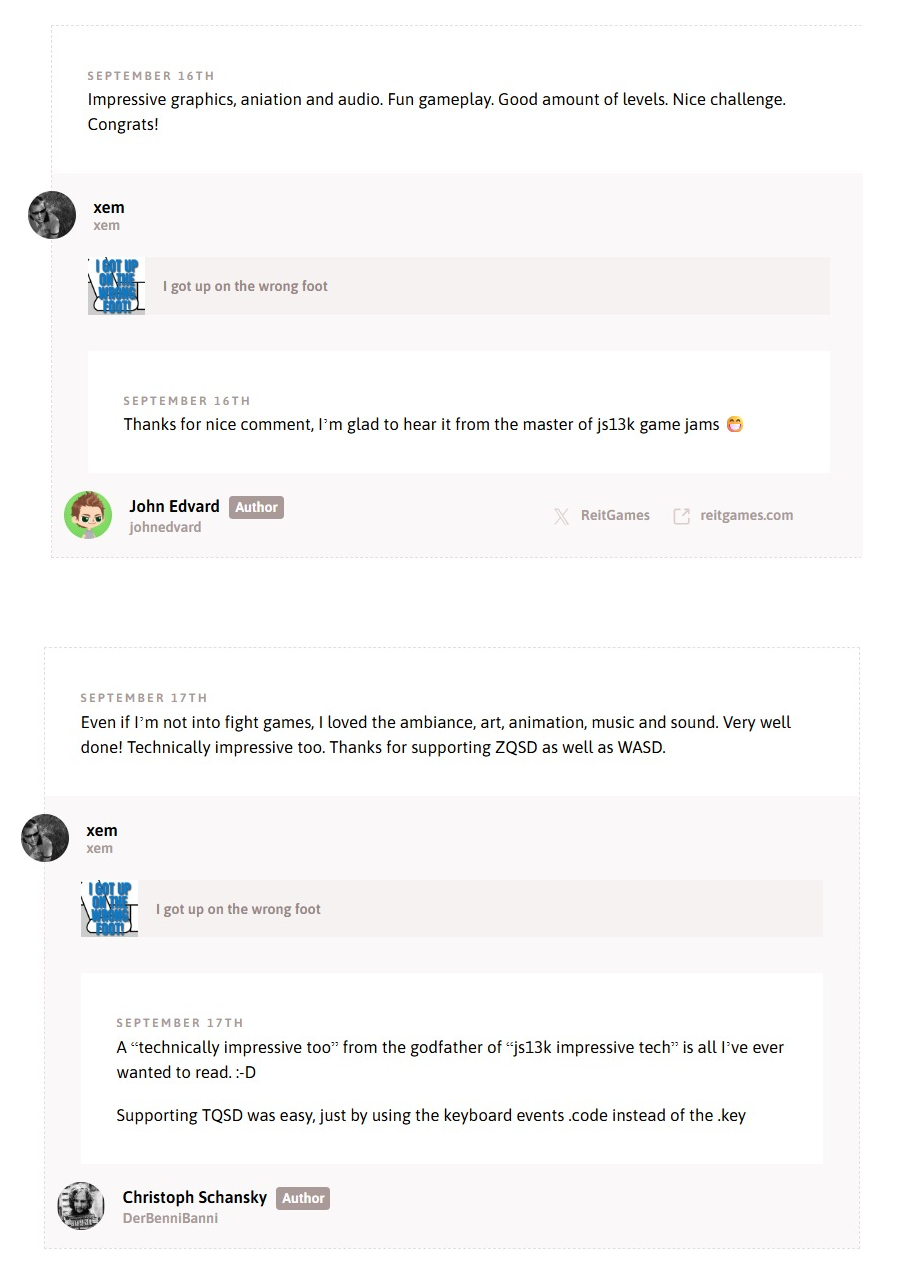Open game title link below the second xem comment

tap(238, 910)
